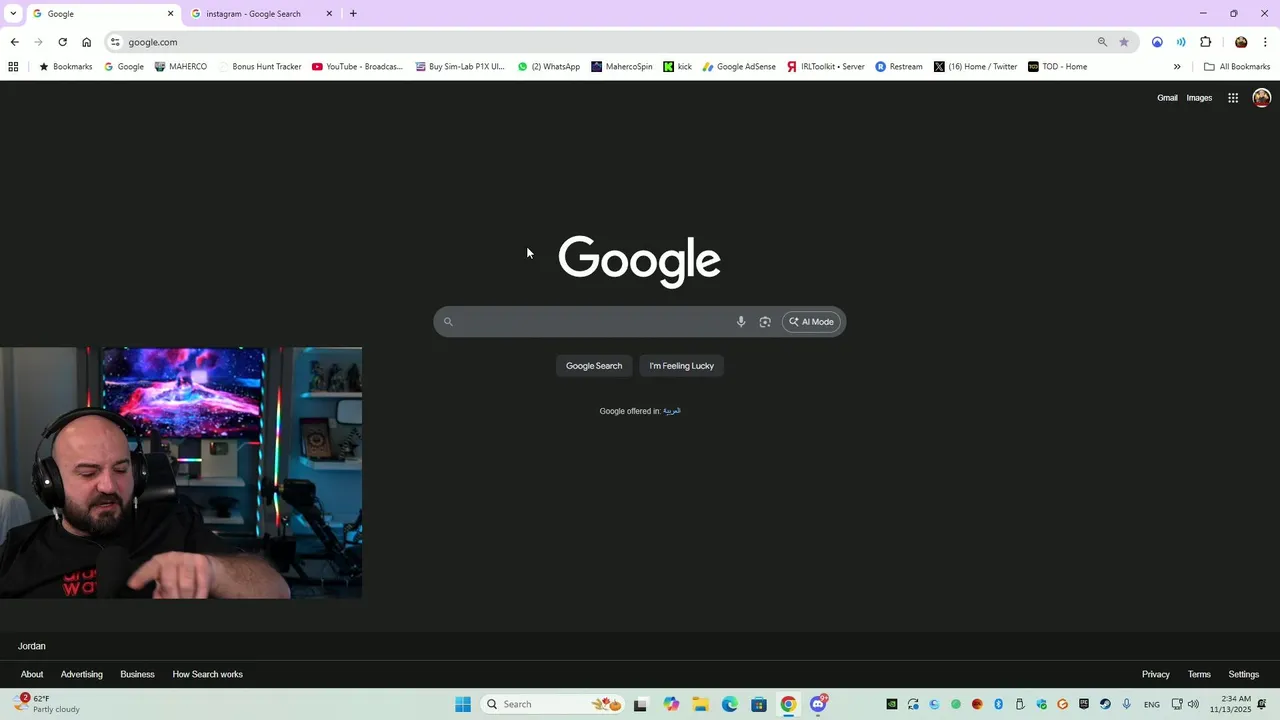Open Chrome's three-dot menu
This screenshot has height=720, width=1280.
(x=1265, y=42)
